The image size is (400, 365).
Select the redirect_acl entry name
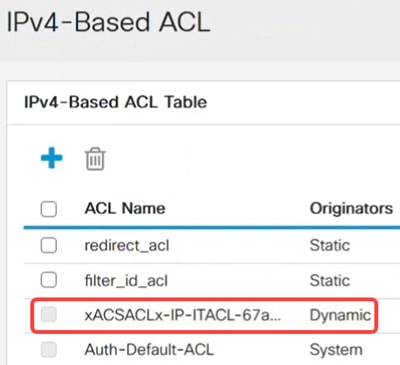pos(127,246)
